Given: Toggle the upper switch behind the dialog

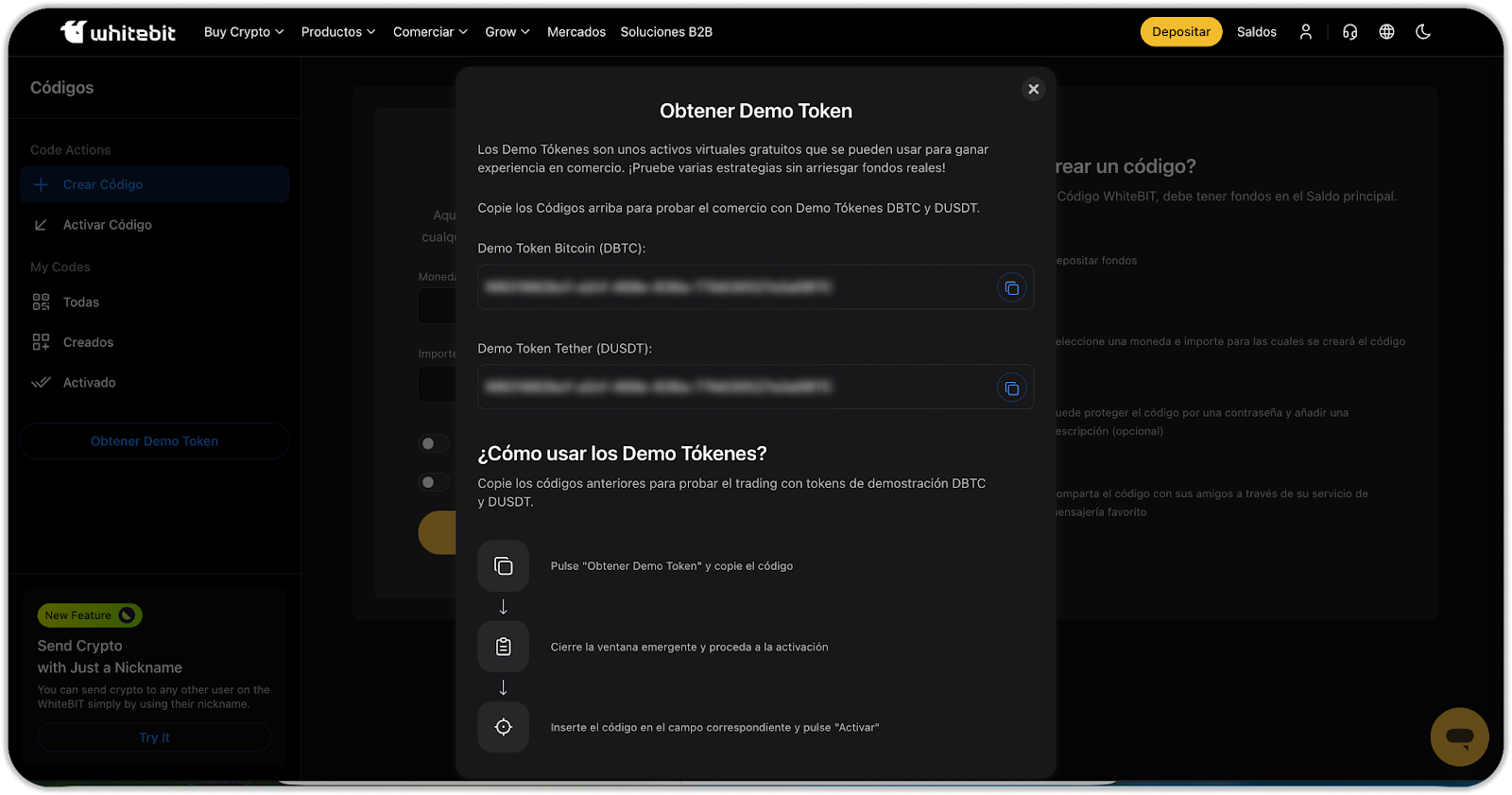Looking at the screenshot, I should coord(434,443).
